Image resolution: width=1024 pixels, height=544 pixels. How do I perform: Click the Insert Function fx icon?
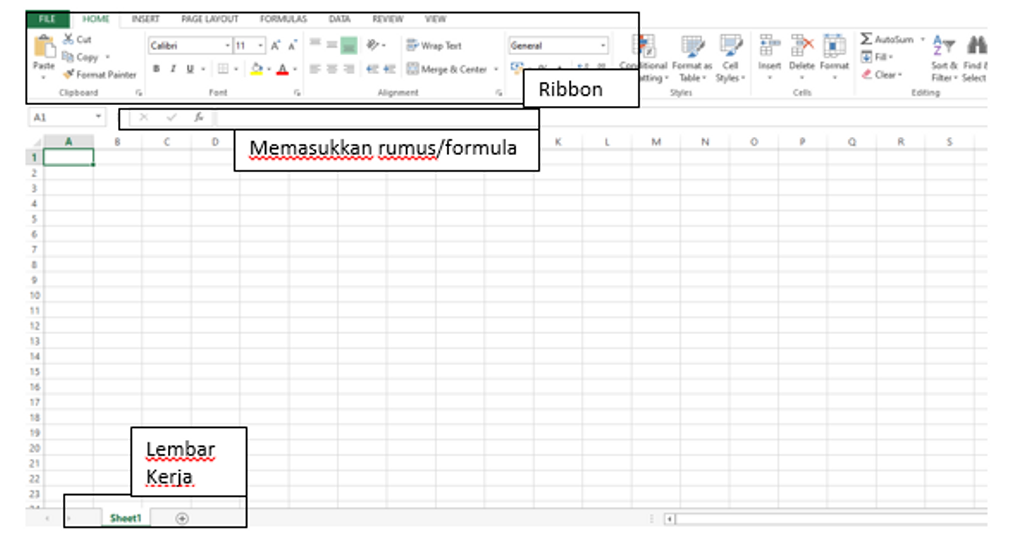pyautogui.click(x=199, y=117)
